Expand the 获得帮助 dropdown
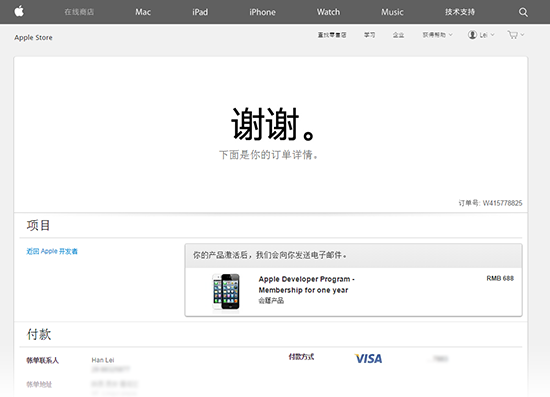 click(437, 35)
